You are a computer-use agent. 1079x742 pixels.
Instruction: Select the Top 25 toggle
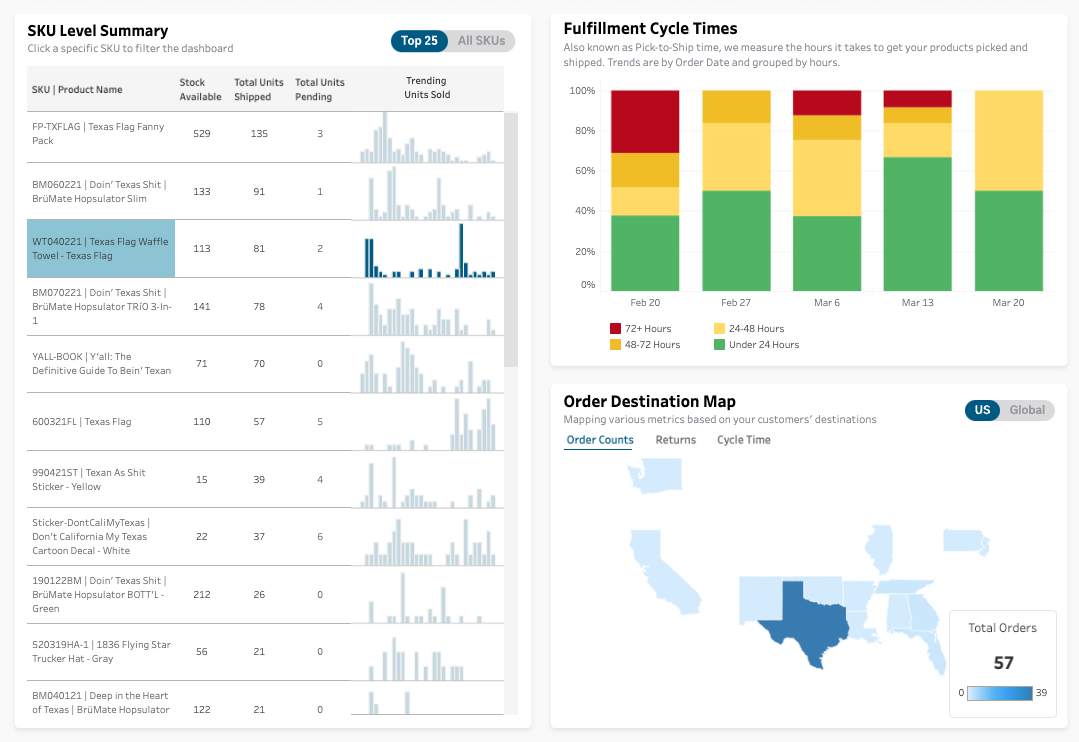(419, 41)
